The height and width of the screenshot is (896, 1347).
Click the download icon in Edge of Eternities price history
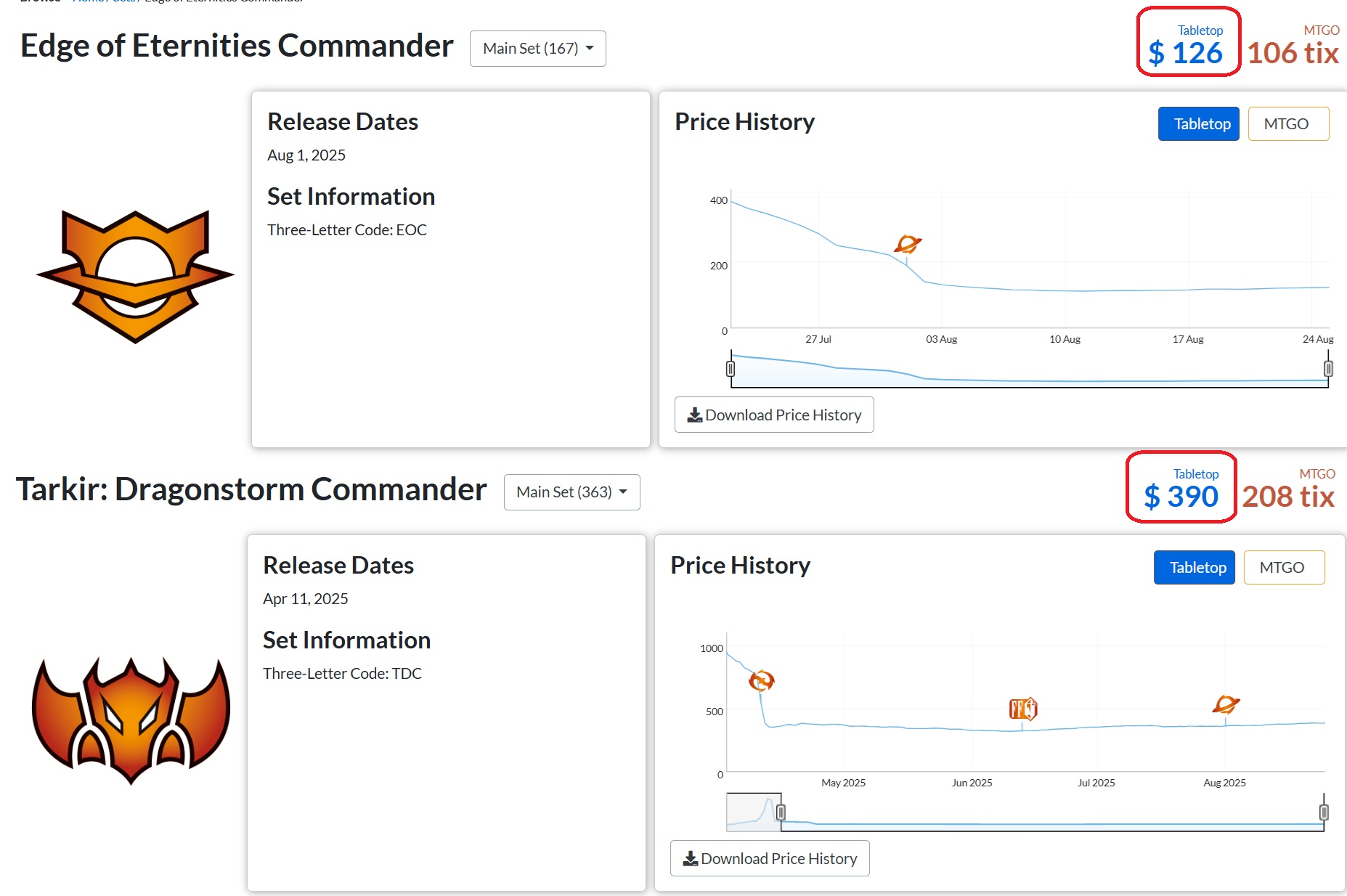(695, 415)
